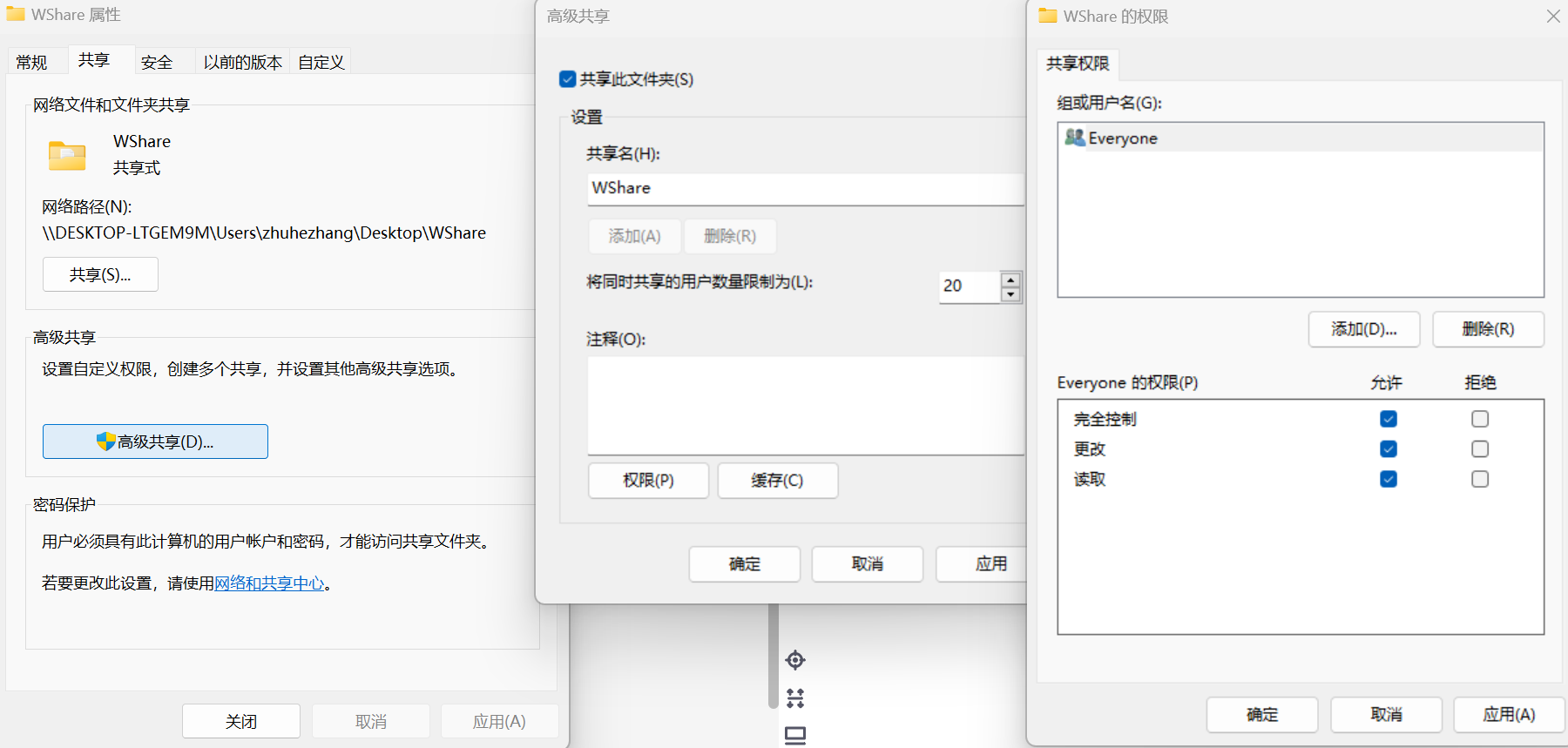Switch to the 安全 tab
Viewport: 1568px width, 748px height.
157,62
